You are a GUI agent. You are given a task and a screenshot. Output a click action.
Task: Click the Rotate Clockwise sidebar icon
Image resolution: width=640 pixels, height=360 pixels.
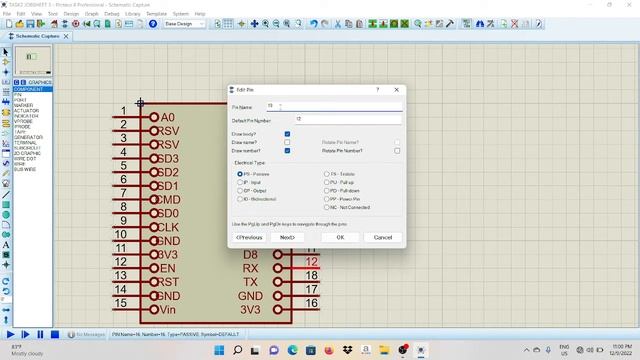[6, 281]
